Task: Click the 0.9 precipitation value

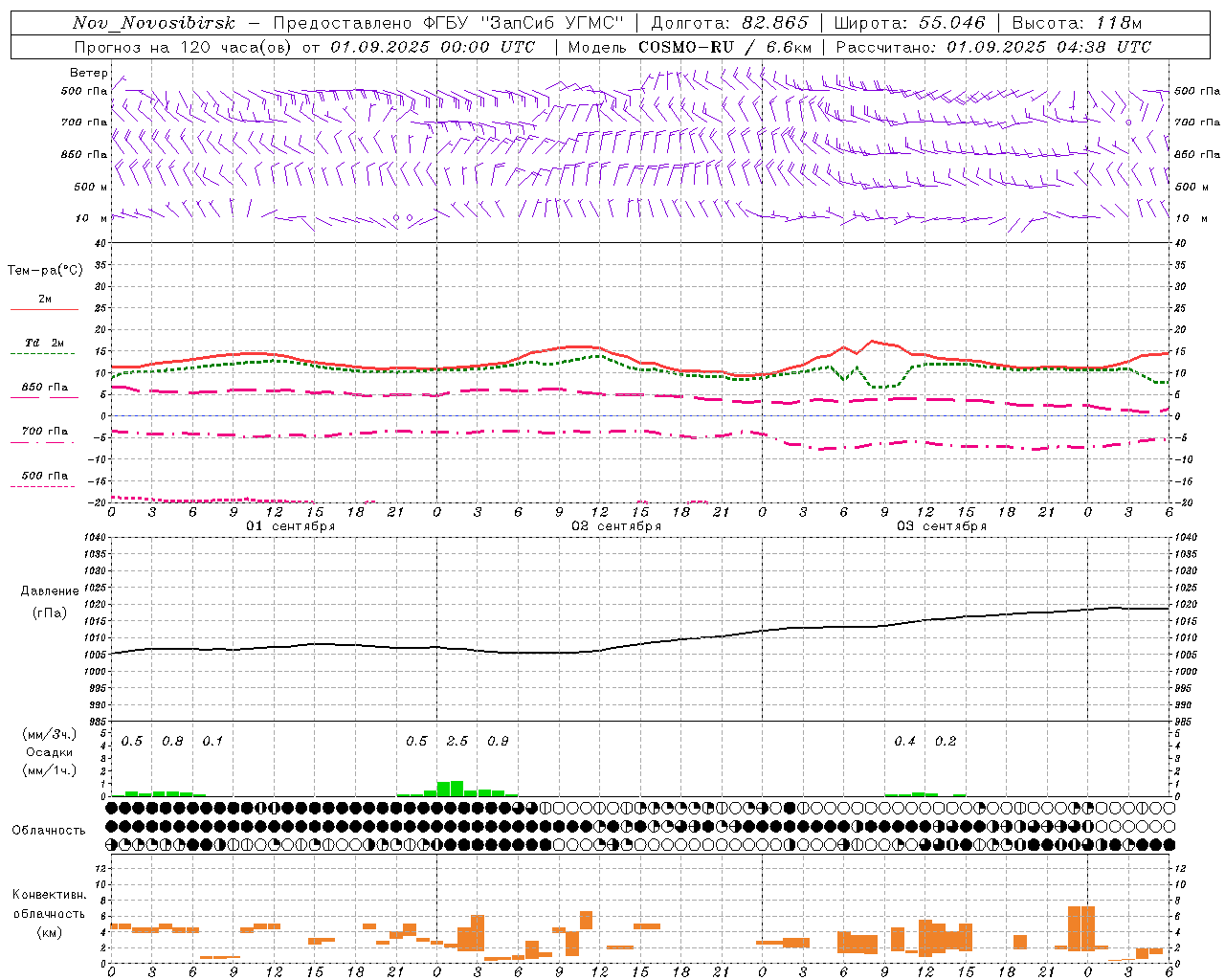Action: pyautogui.click(x=498, y=742)
